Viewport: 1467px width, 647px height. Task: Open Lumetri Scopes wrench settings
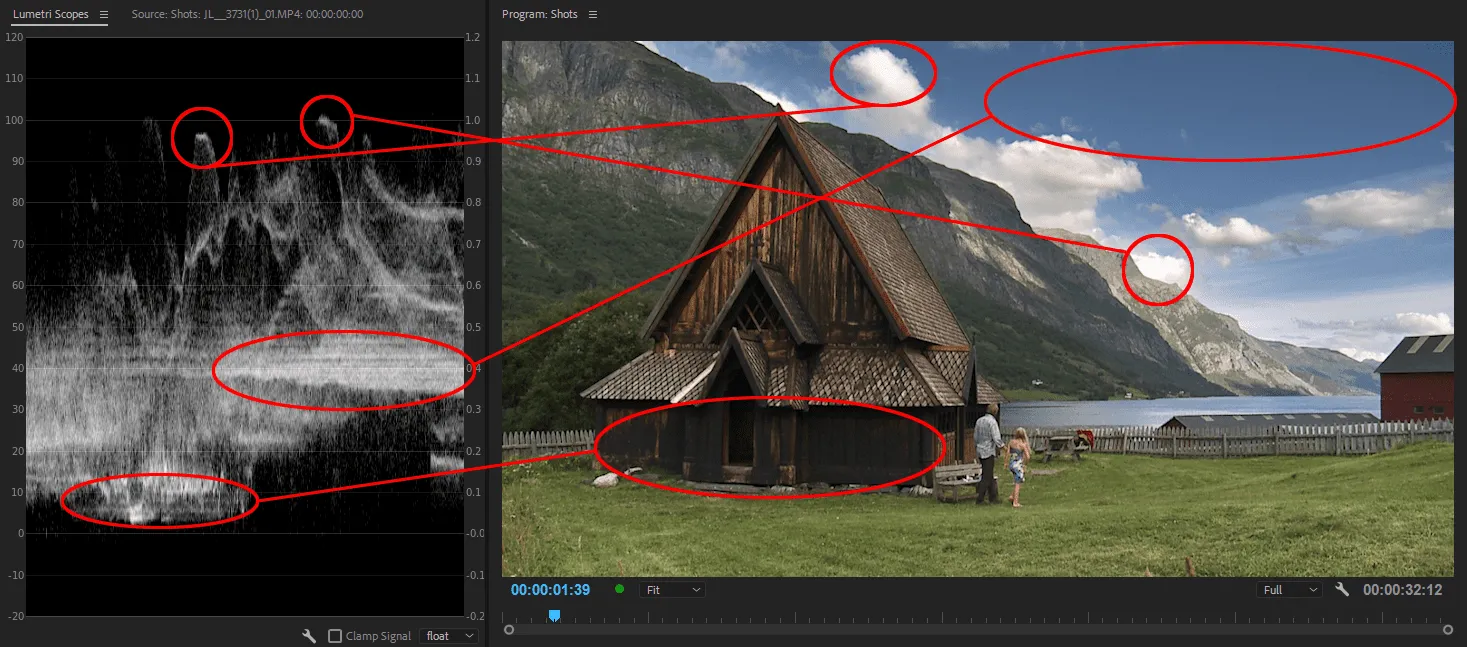pos(310,636)
